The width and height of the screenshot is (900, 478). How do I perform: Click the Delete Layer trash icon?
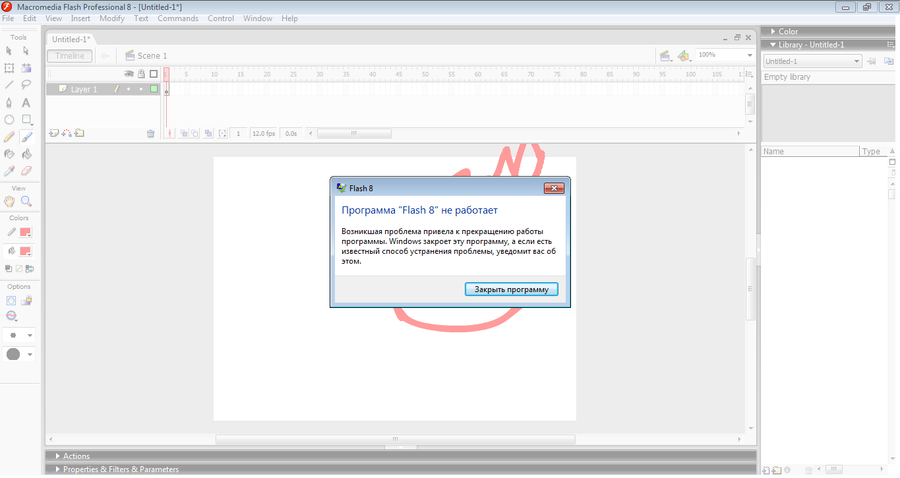pyautogui.click(x=150, y=134)
